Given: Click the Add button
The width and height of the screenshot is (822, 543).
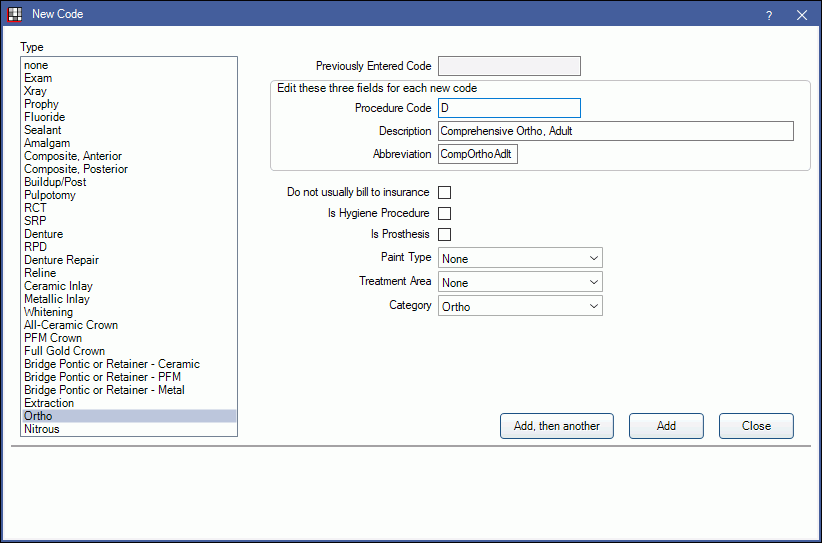Looking at the screenshot, I should (666, 426).
